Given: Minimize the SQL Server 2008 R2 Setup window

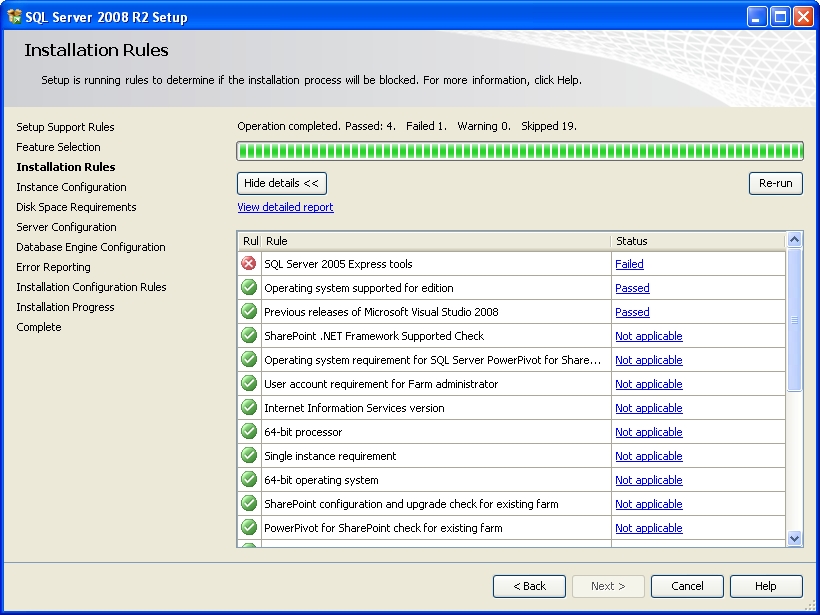Looking at the screenshot, I should (x=756, y=17).
